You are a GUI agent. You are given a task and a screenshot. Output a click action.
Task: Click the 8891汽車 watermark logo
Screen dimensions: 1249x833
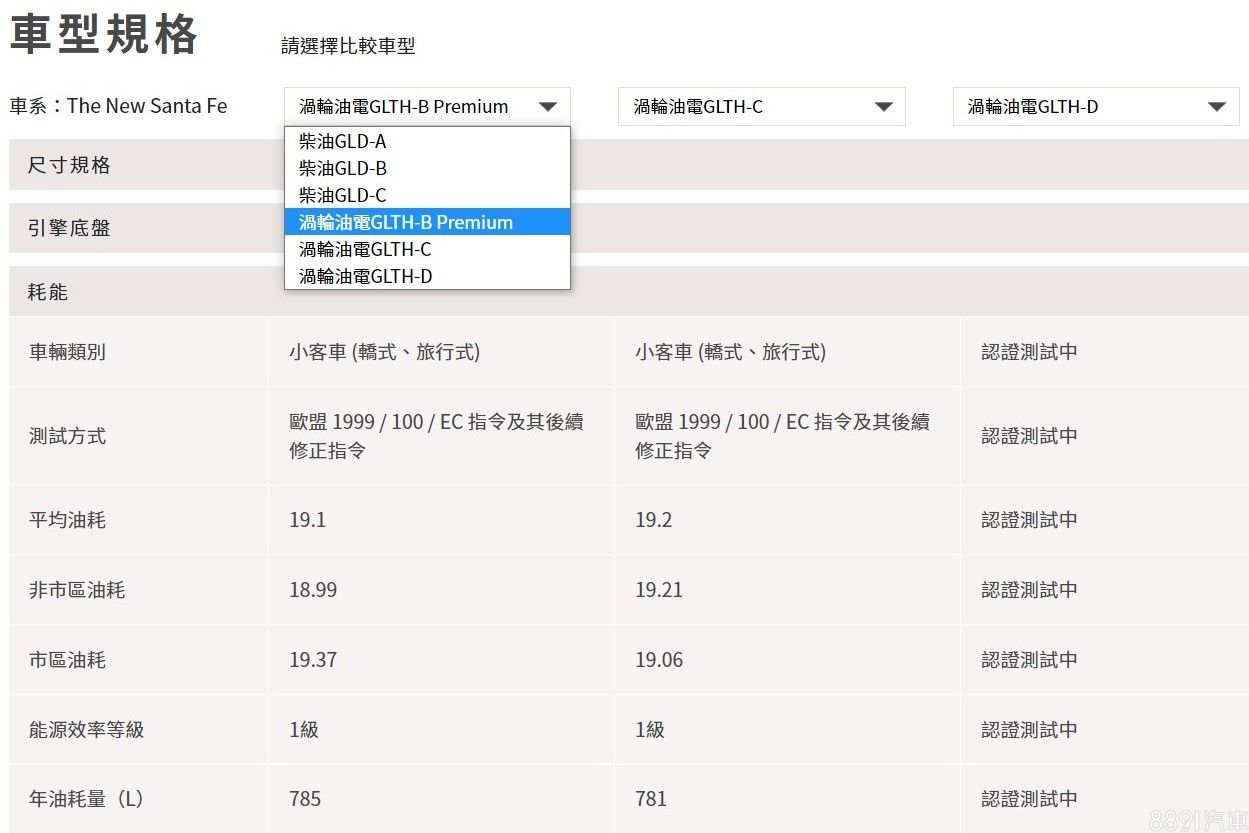pyautogui.click(x=1196, y=819)
